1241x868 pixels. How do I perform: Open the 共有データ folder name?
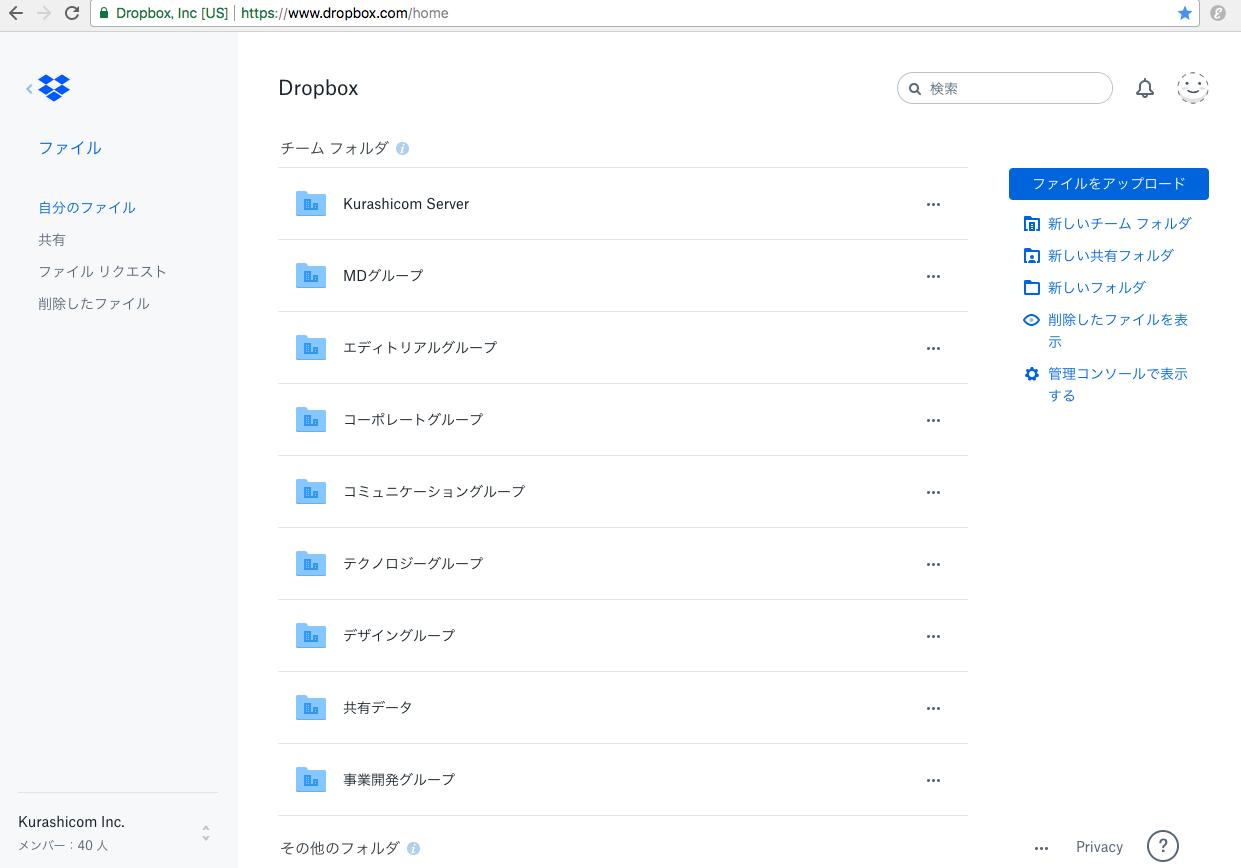pos(378,708)
